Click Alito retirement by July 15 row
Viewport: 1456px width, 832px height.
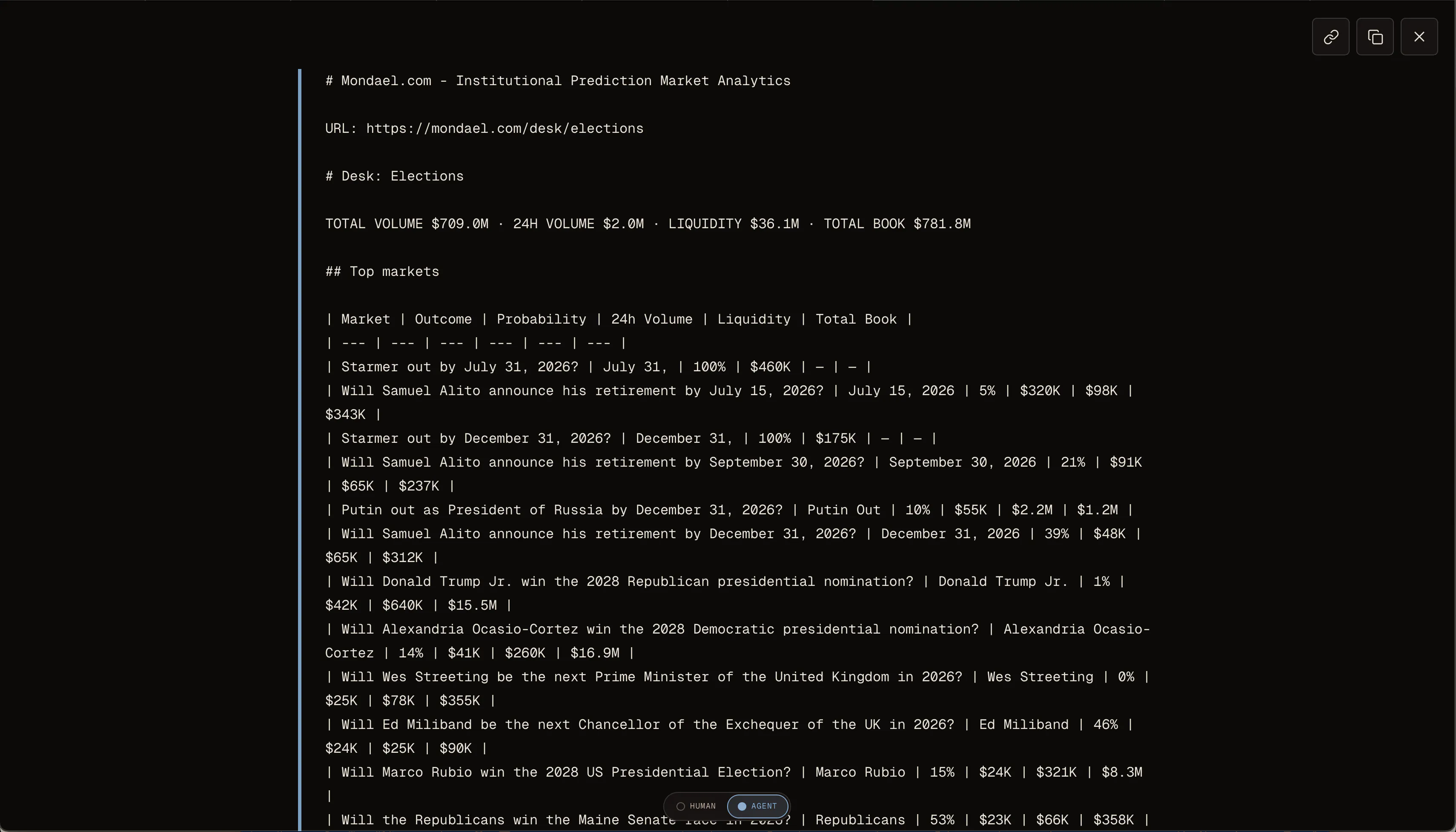[x=729, y=402]
